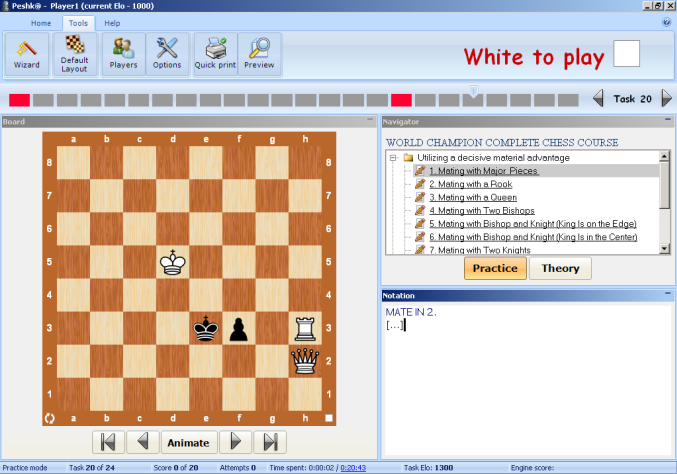Open the Home tab
677x474 pixels.
coord(41,23)
